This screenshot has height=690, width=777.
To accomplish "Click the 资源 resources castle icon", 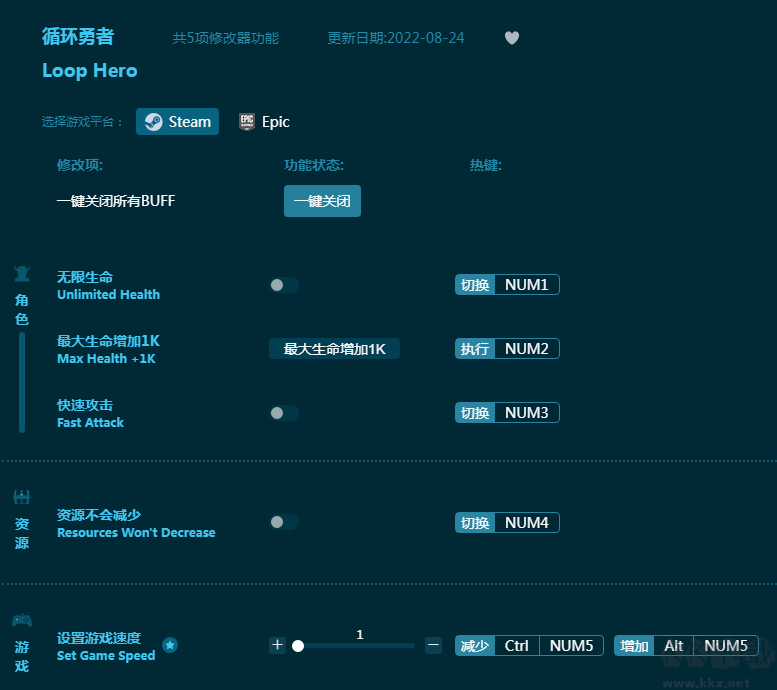I will coord(22,497).
